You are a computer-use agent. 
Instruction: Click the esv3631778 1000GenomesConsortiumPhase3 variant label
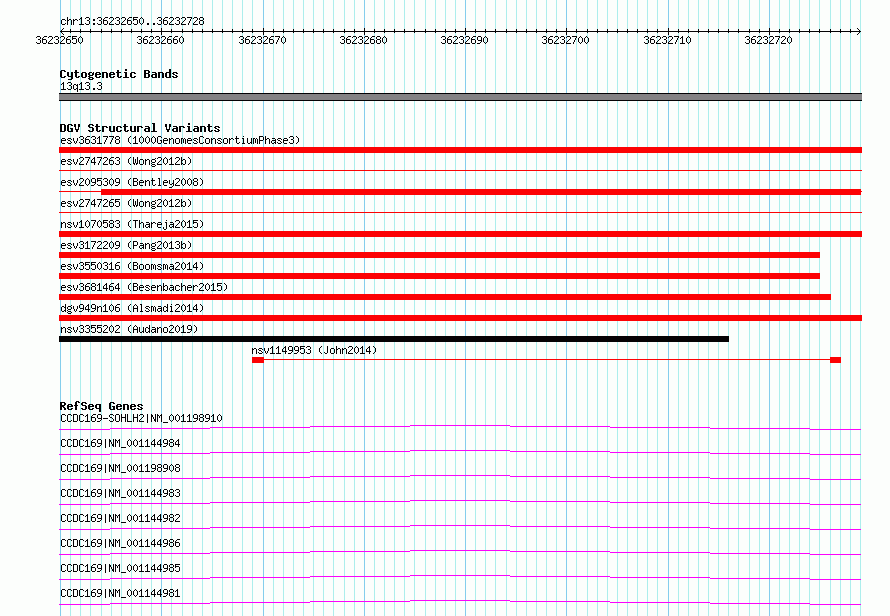pos(180,140)
